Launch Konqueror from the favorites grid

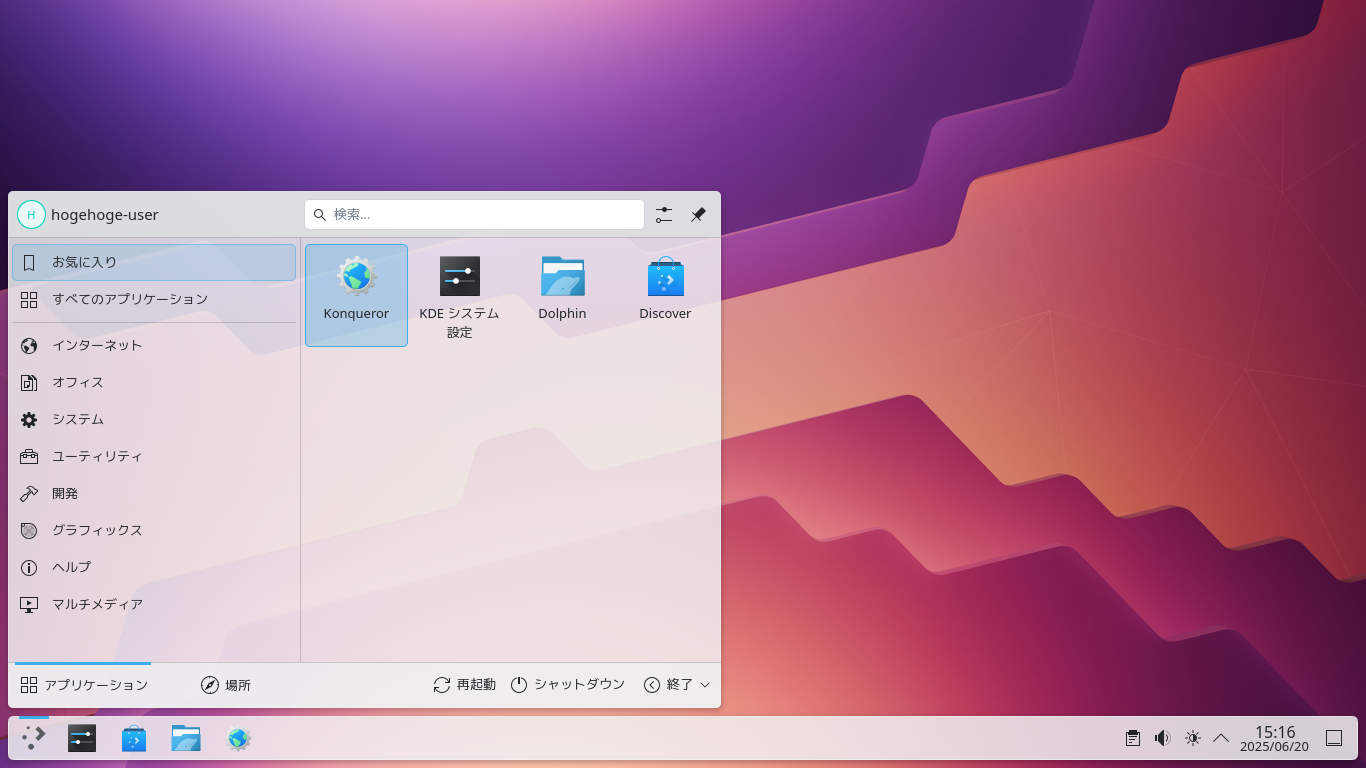click(x=356, y=295)
